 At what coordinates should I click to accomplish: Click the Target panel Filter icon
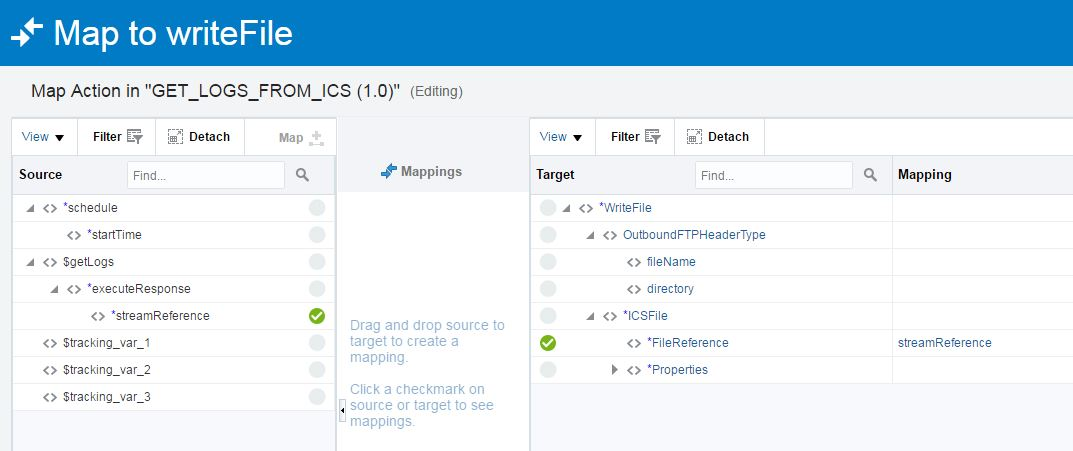[653, 137]
